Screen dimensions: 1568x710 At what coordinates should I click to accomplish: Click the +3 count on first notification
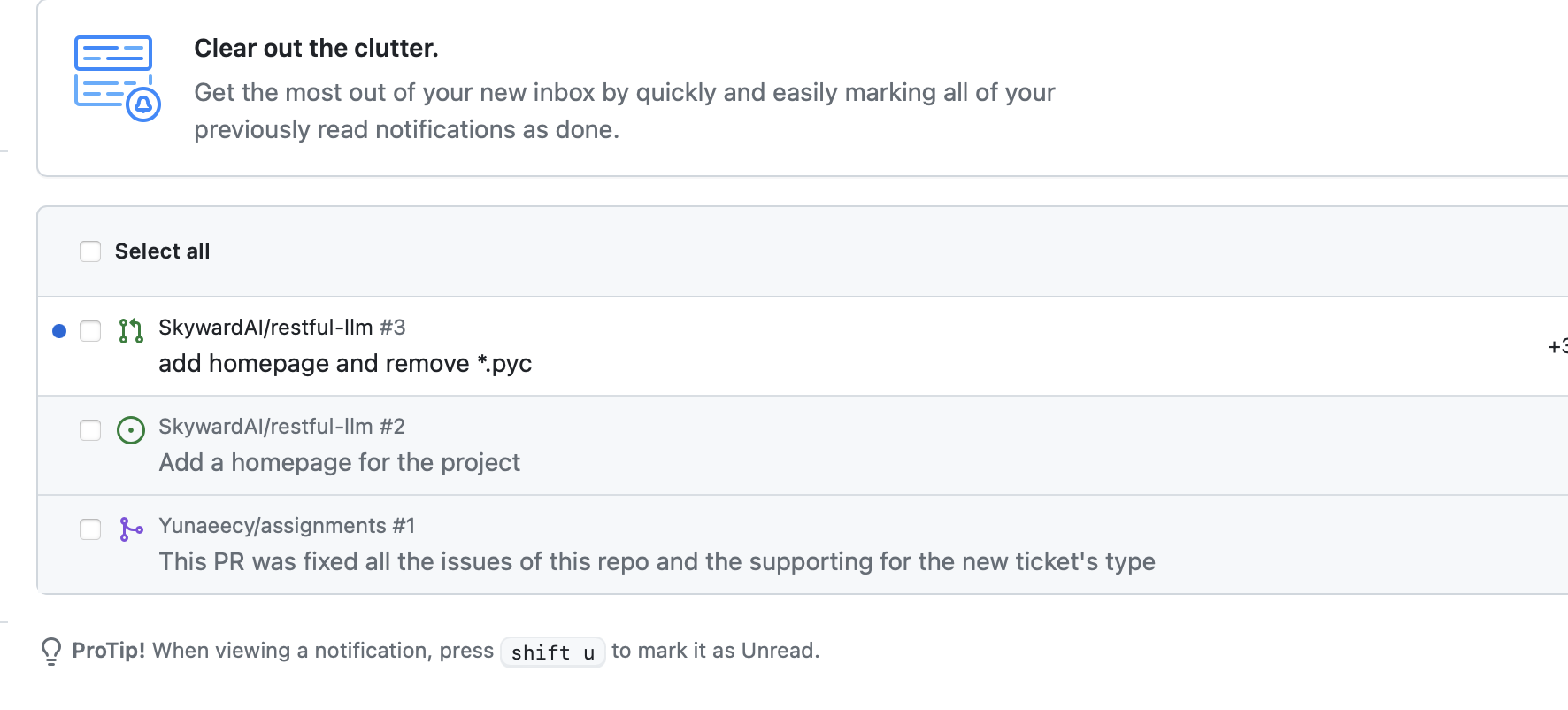(1556, 347)
